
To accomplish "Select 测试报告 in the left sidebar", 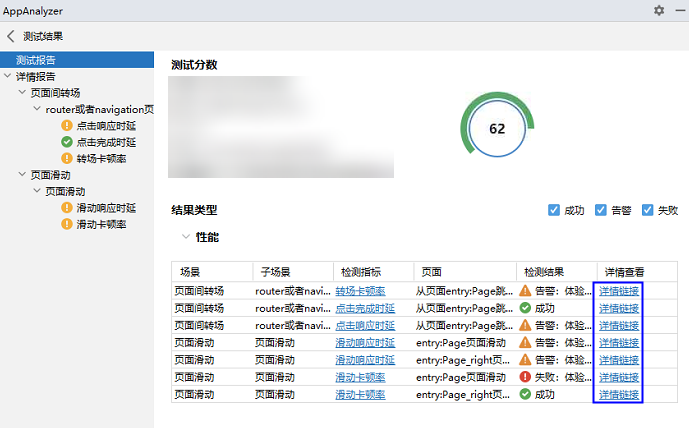I will [x=35, y=60].
